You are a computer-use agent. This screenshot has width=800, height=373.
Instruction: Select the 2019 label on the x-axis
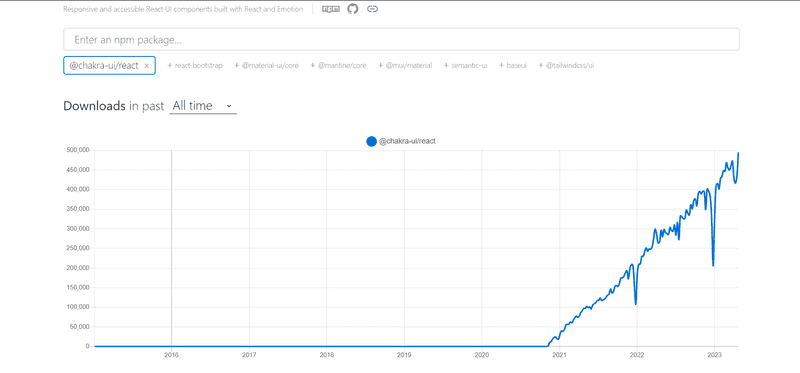click(404, 354)
